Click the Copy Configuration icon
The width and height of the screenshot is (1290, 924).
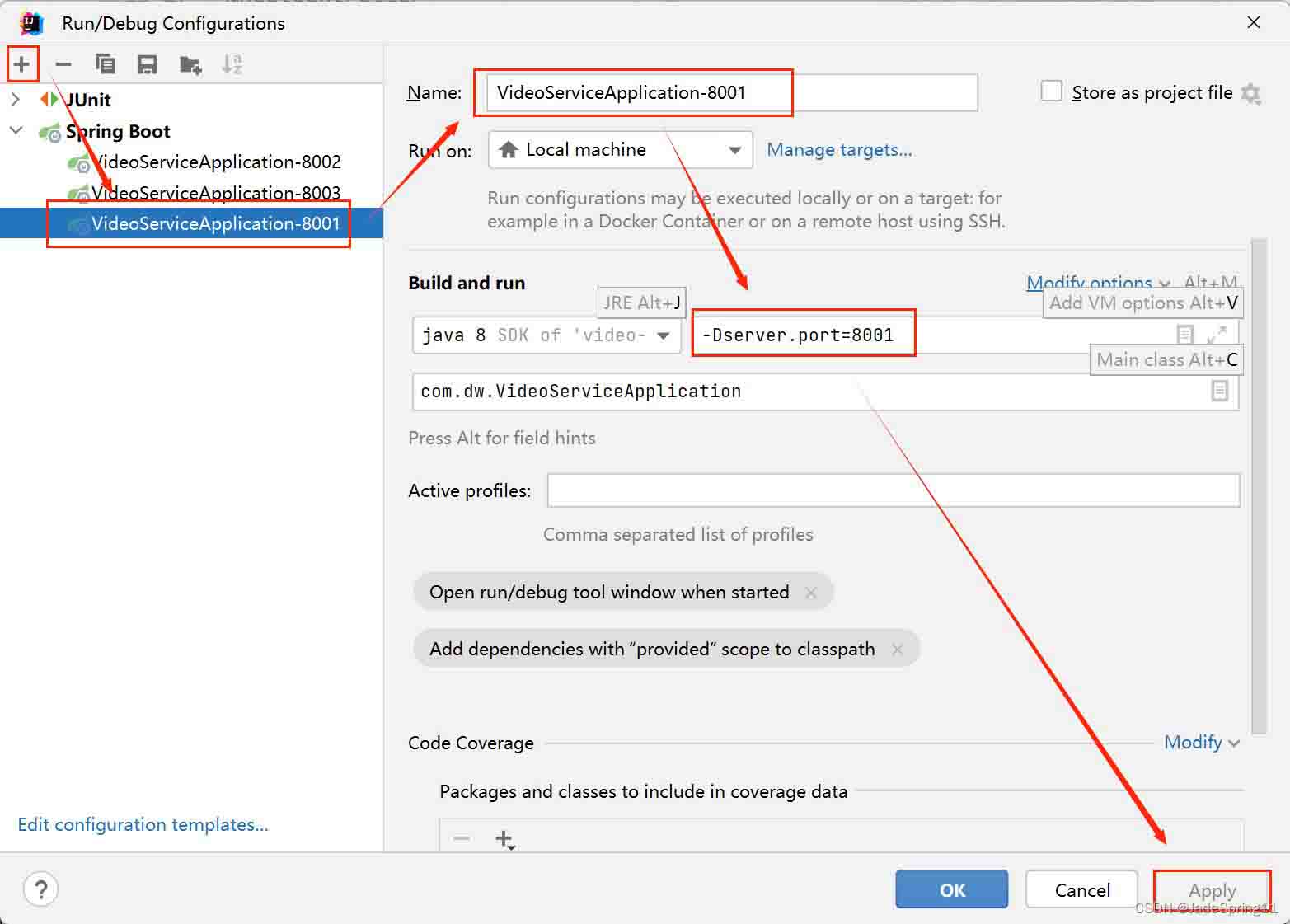(x=106, y=64)
